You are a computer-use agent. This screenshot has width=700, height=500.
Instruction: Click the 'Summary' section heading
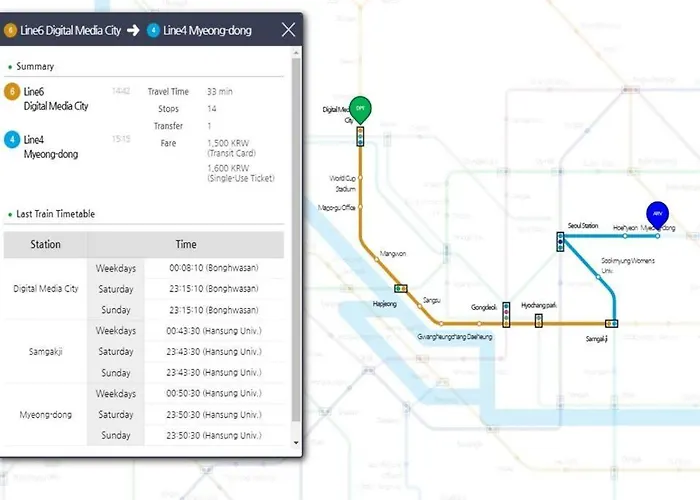point(35,67)
